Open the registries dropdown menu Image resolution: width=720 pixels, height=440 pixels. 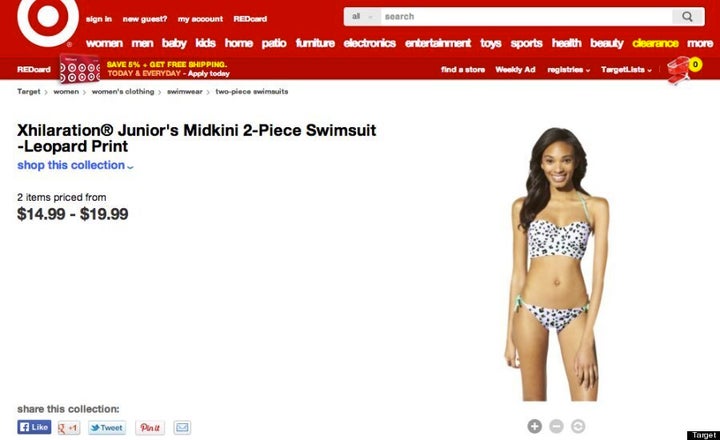pyautogui.click(x=568, y=70)
